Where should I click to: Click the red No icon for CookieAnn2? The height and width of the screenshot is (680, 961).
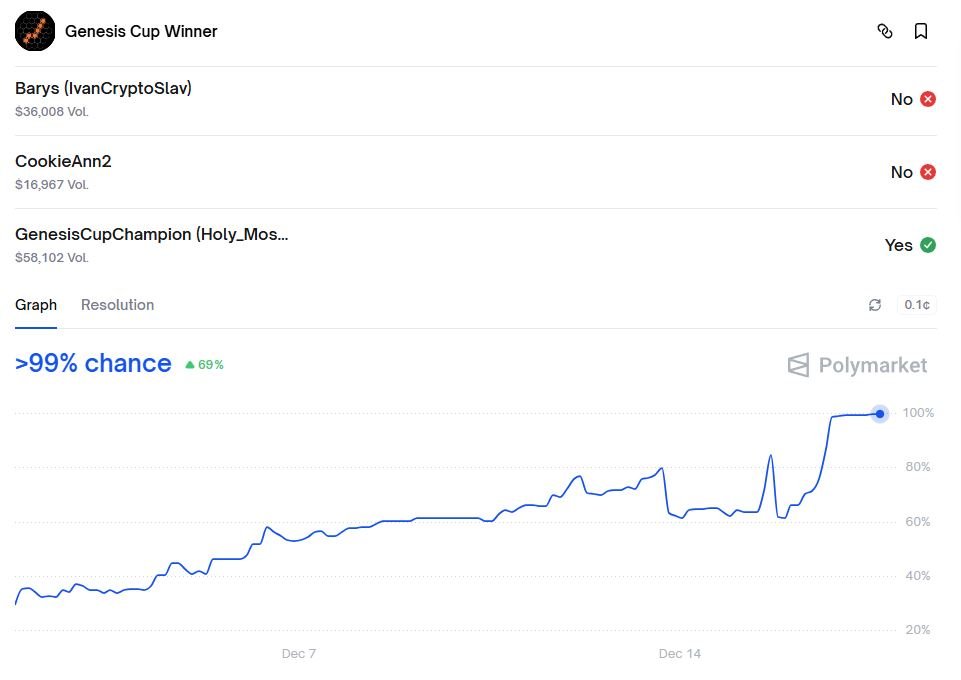[928, 172]
